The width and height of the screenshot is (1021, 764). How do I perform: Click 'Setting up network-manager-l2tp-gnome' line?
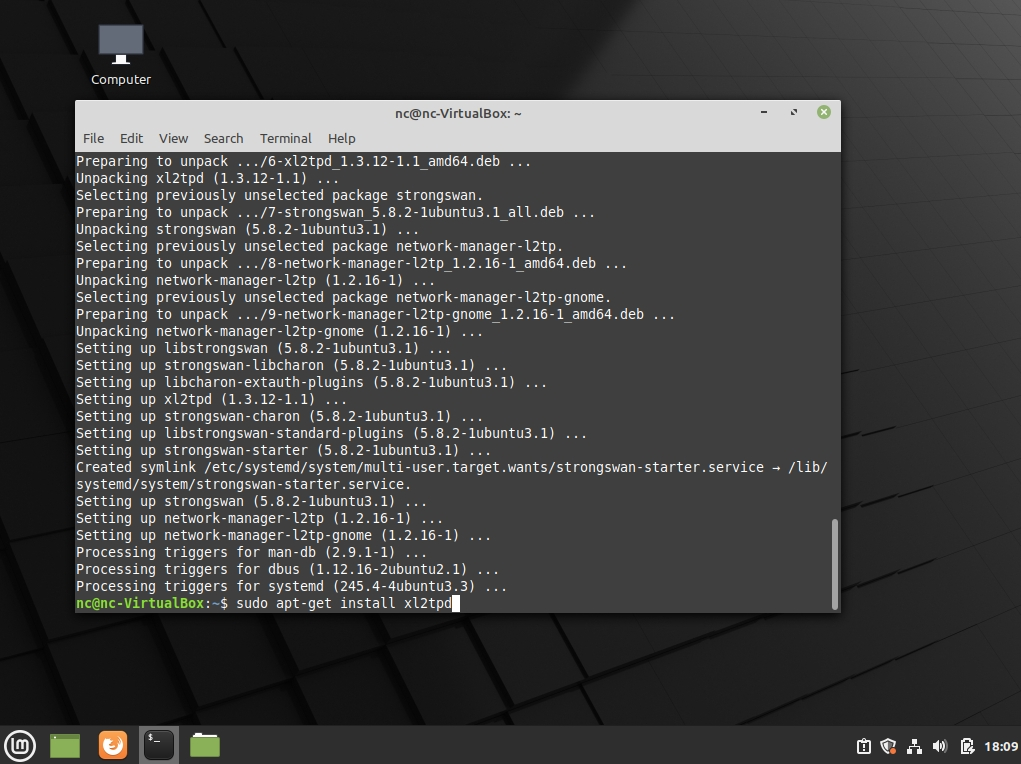coord(283,535)
